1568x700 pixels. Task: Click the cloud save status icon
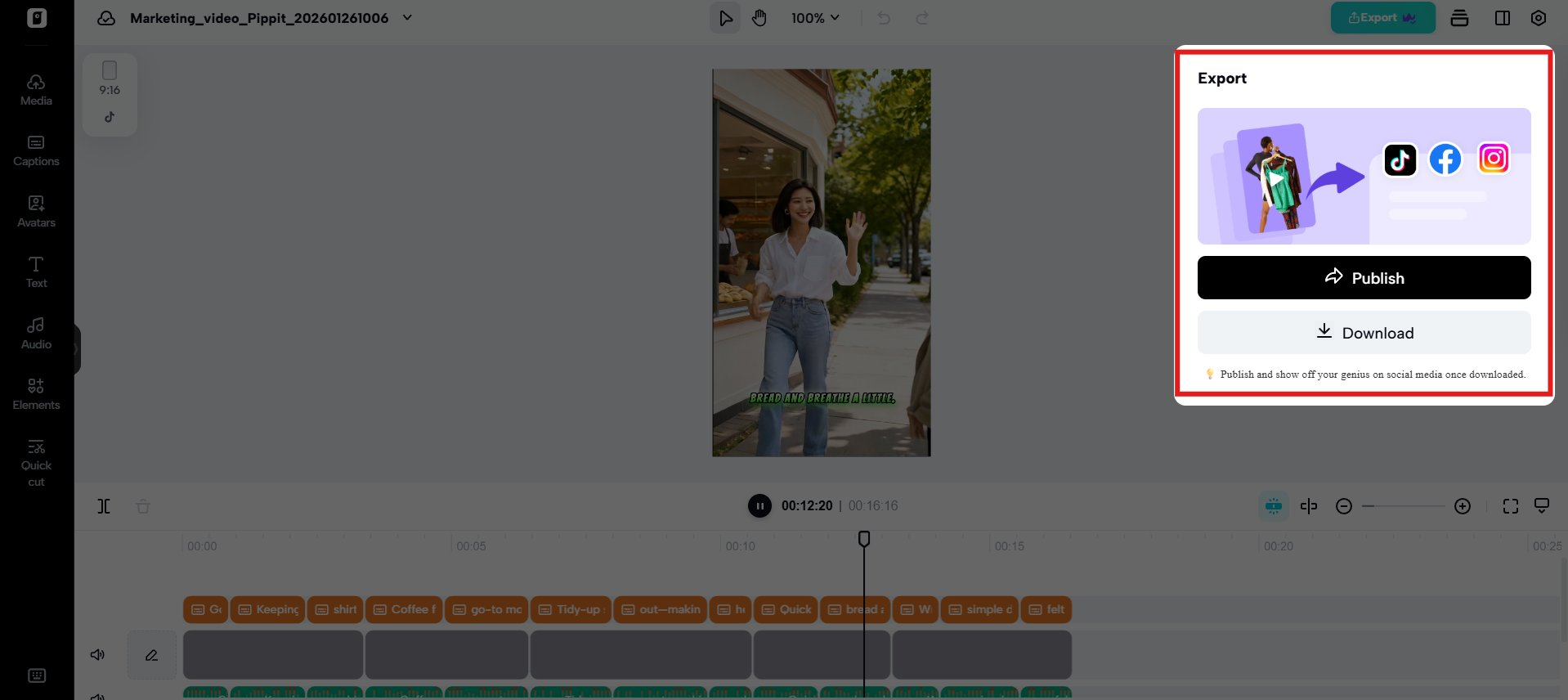106,18
